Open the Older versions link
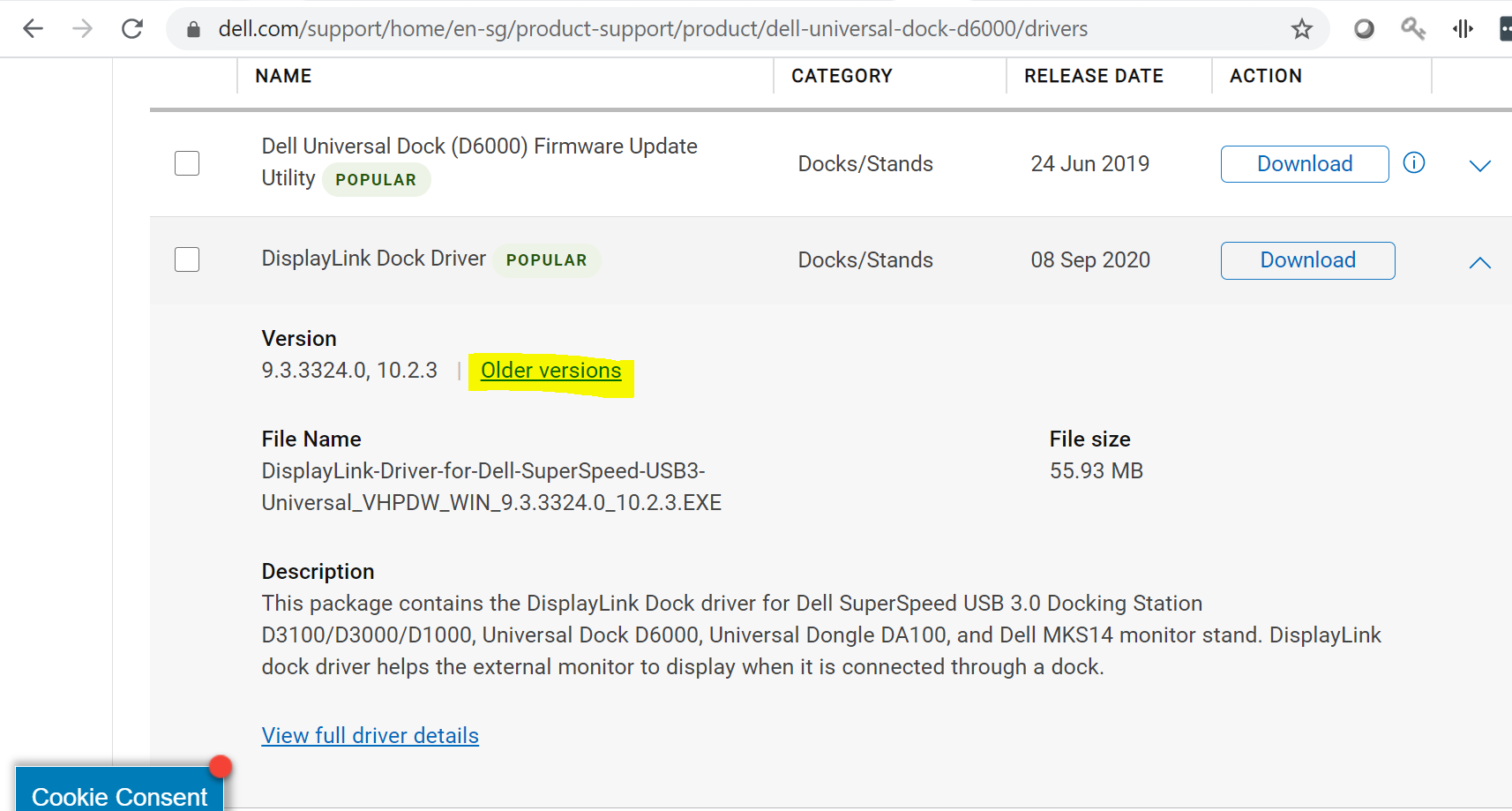Viewport: 1512px width, 811px height. (x=550, y=371)
